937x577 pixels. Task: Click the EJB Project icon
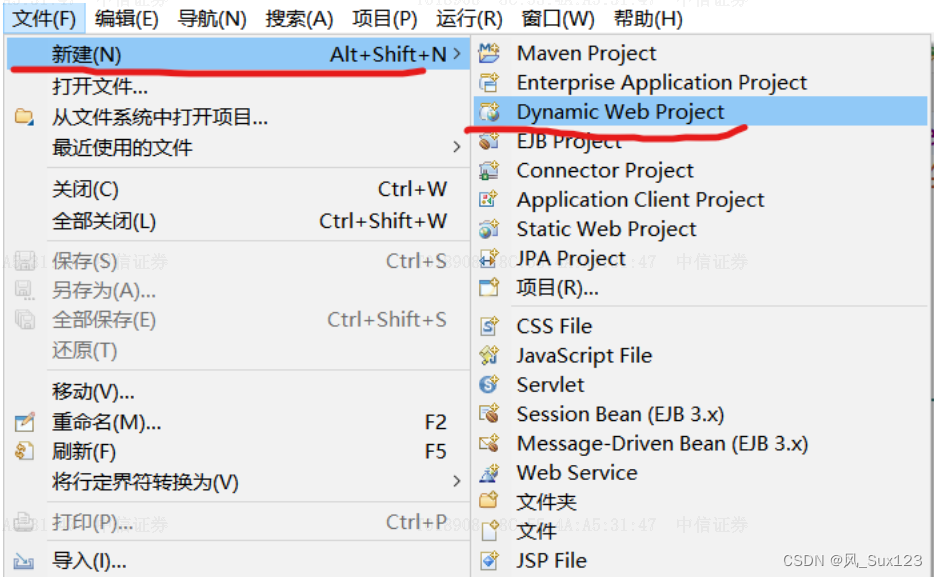tap(489, 141)
